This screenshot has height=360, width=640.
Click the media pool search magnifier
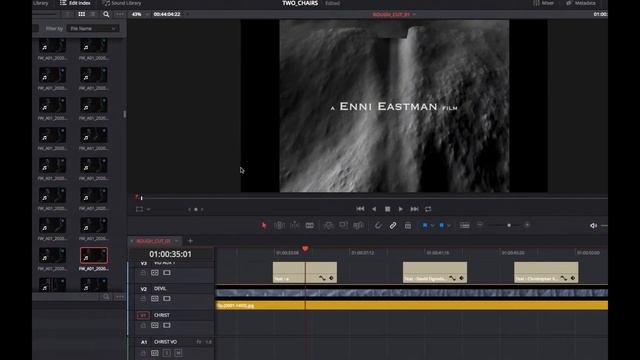(x=106, y=14)
